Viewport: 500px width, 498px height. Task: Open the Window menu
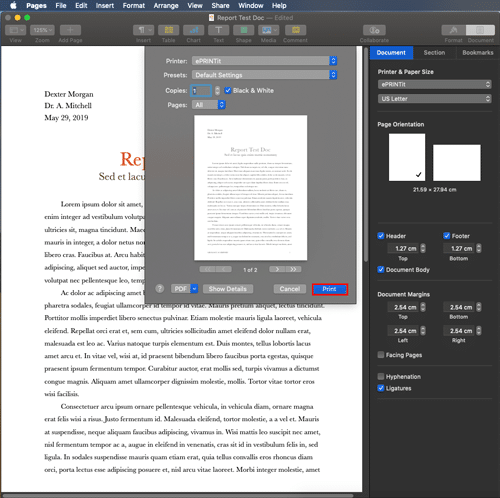click(251, 5)
